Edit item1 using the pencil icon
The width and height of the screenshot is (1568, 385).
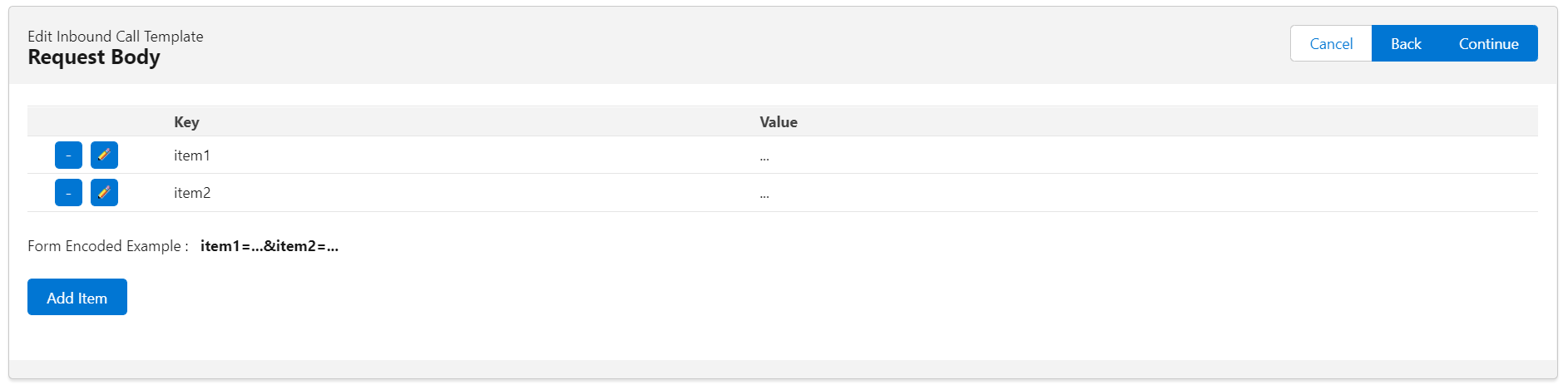[x=104, y=155]
